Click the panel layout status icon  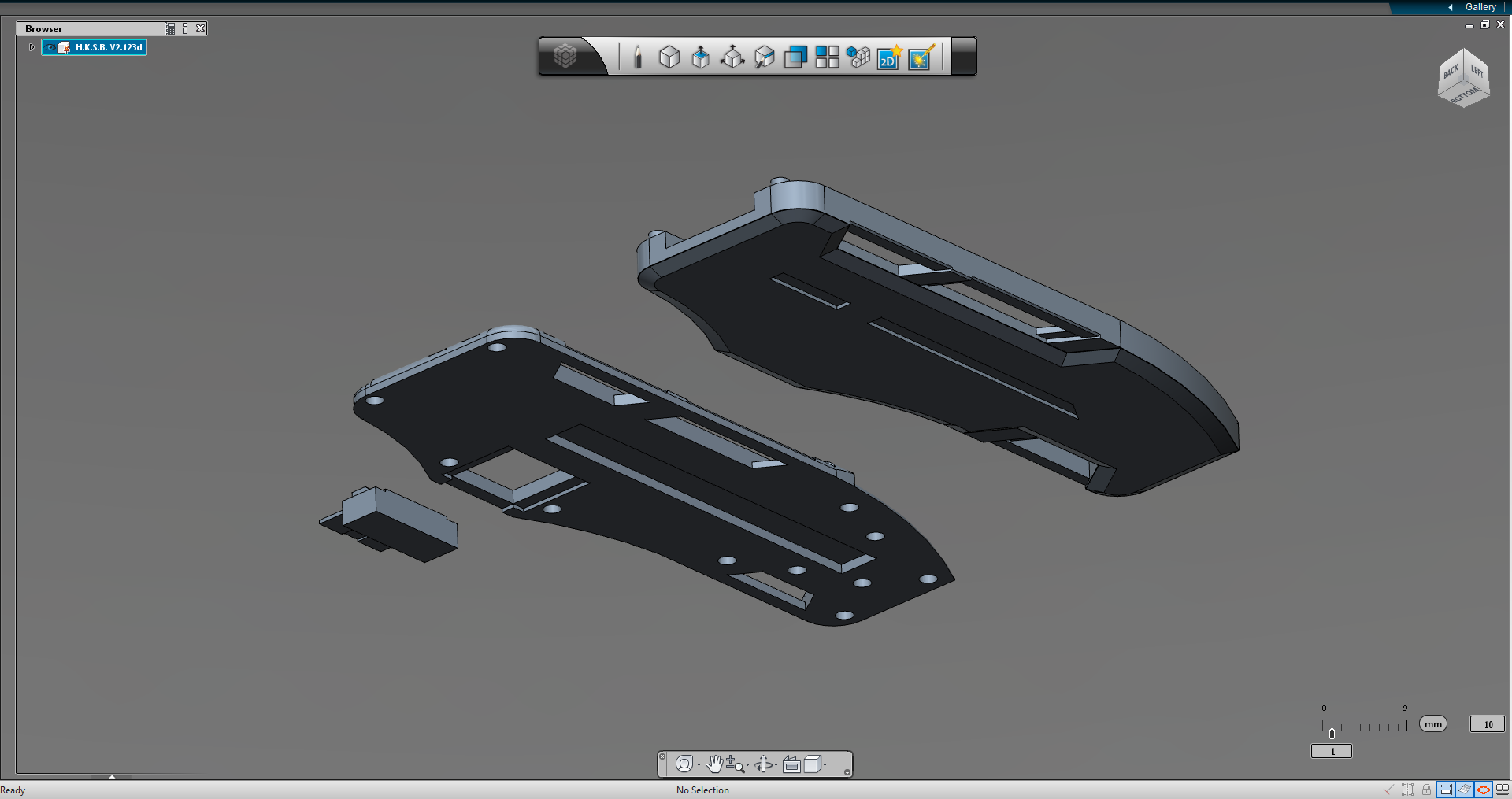coord(1503,790)
